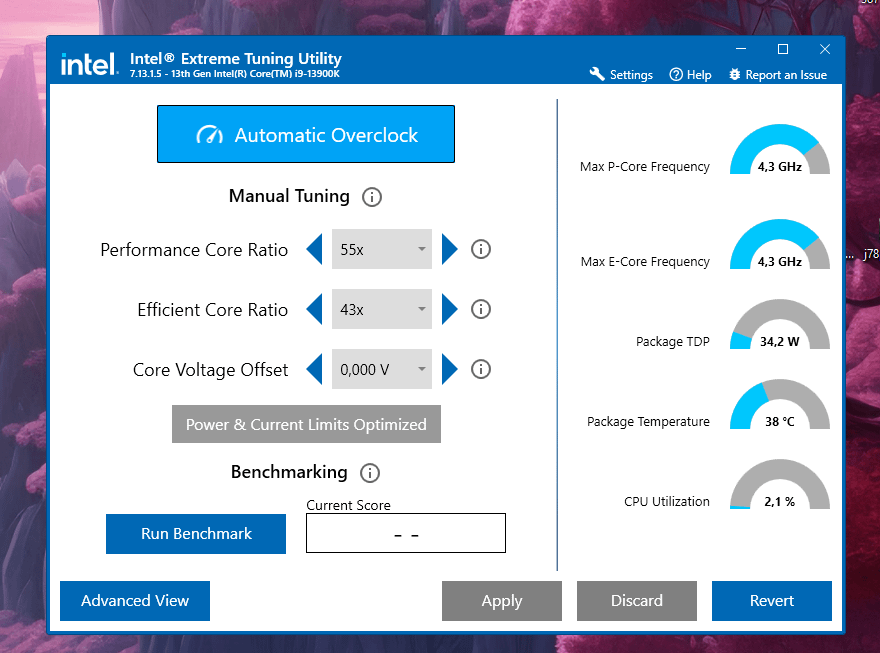The height and width of the screenshot is (653, 880).
Task: Open the Performance Core Ratio 55x dropdown
Action: pyautogui.click(x=382, y=249)
